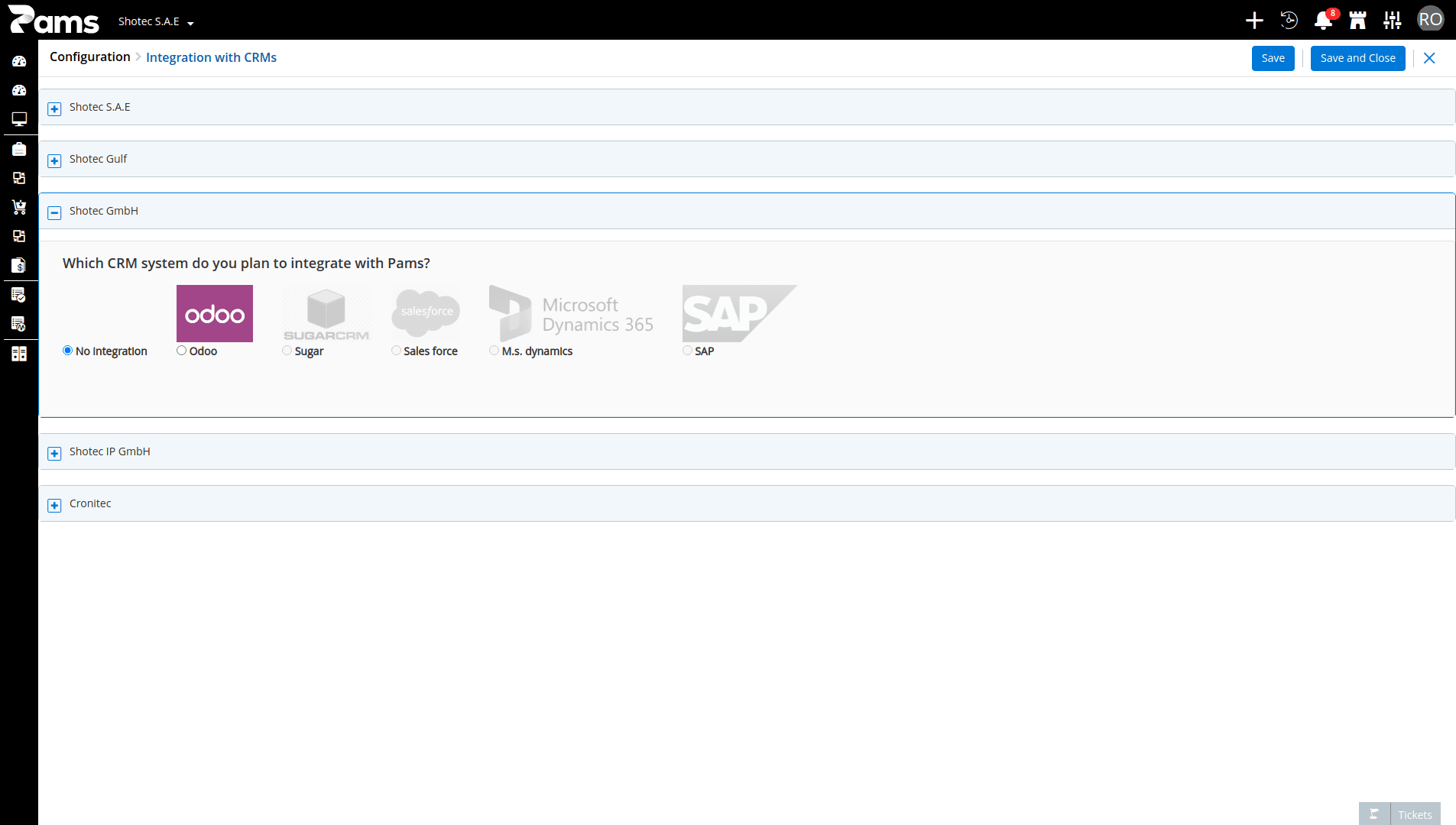The width and height of the screenshot is (1456, 825).
Task: Expand the Cronitec section
Action: (54, 505)
